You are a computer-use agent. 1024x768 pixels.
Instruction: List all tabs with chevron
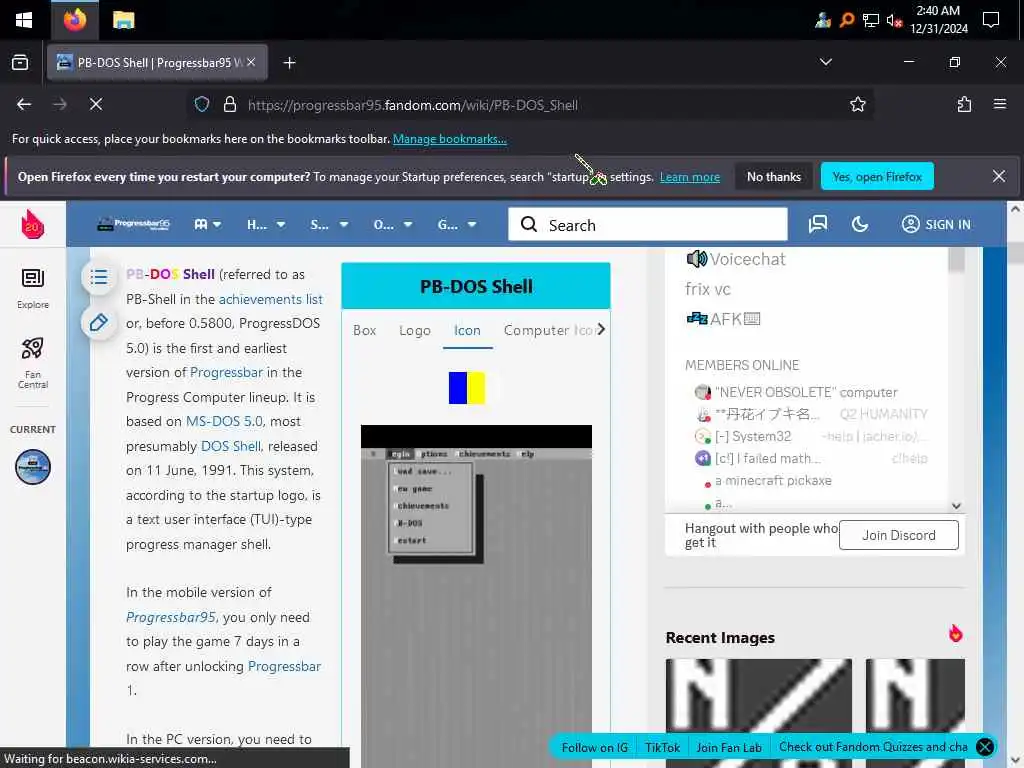click(825, 62)
